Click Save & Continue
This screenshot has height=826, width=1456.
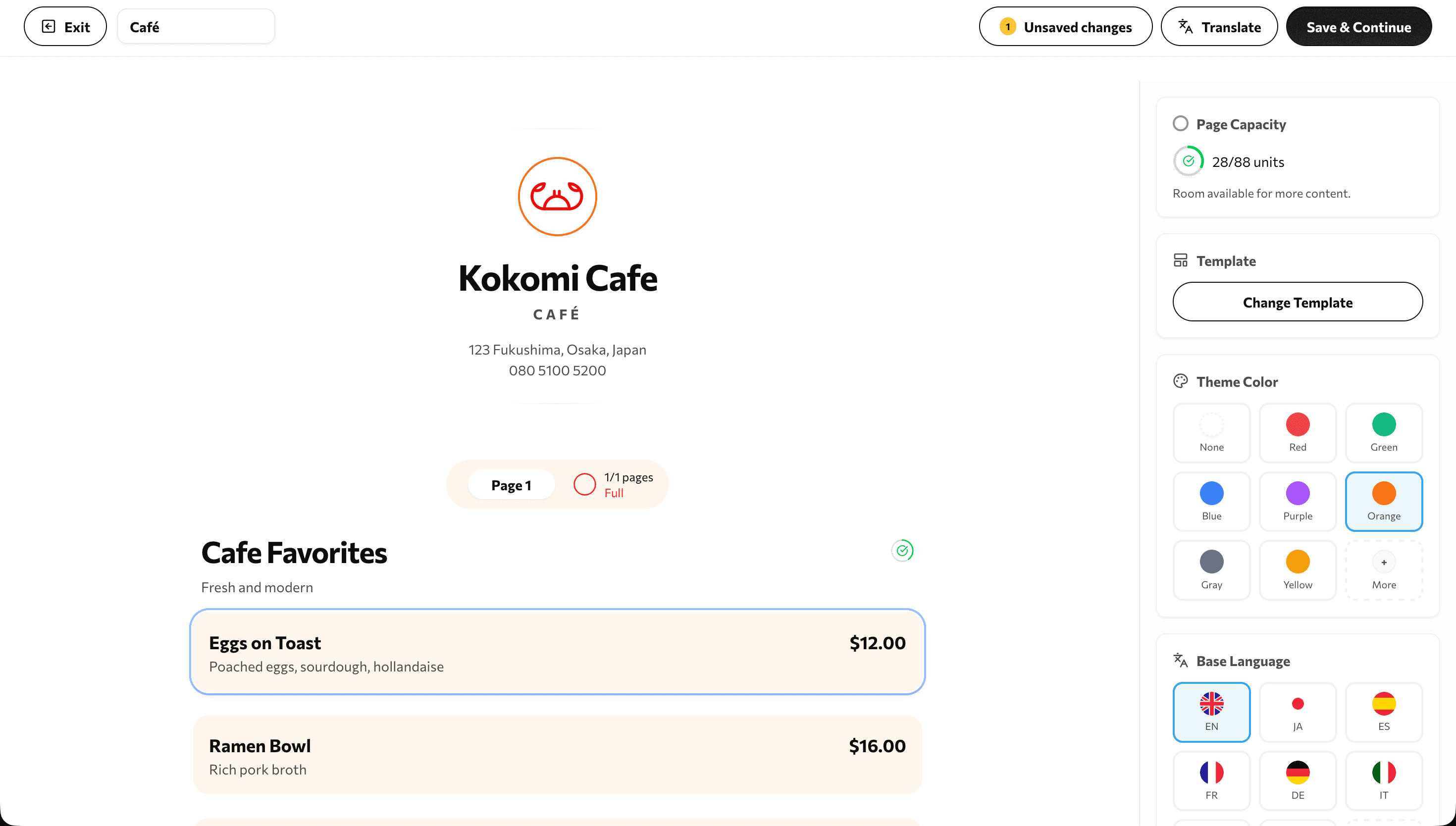[1358, 26]
